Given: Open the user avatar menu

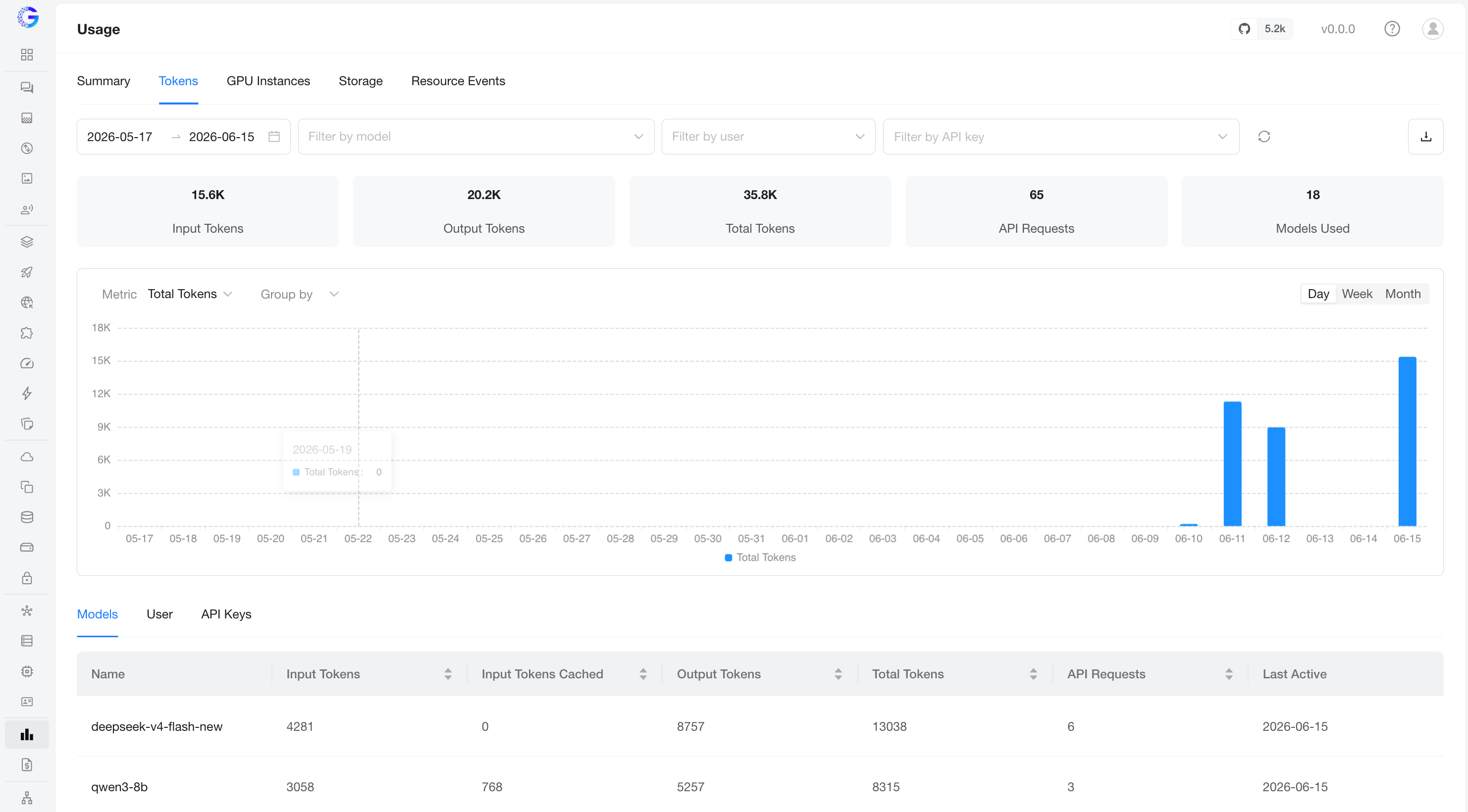Looking at the screenshot, I should tap(1433, 29).
